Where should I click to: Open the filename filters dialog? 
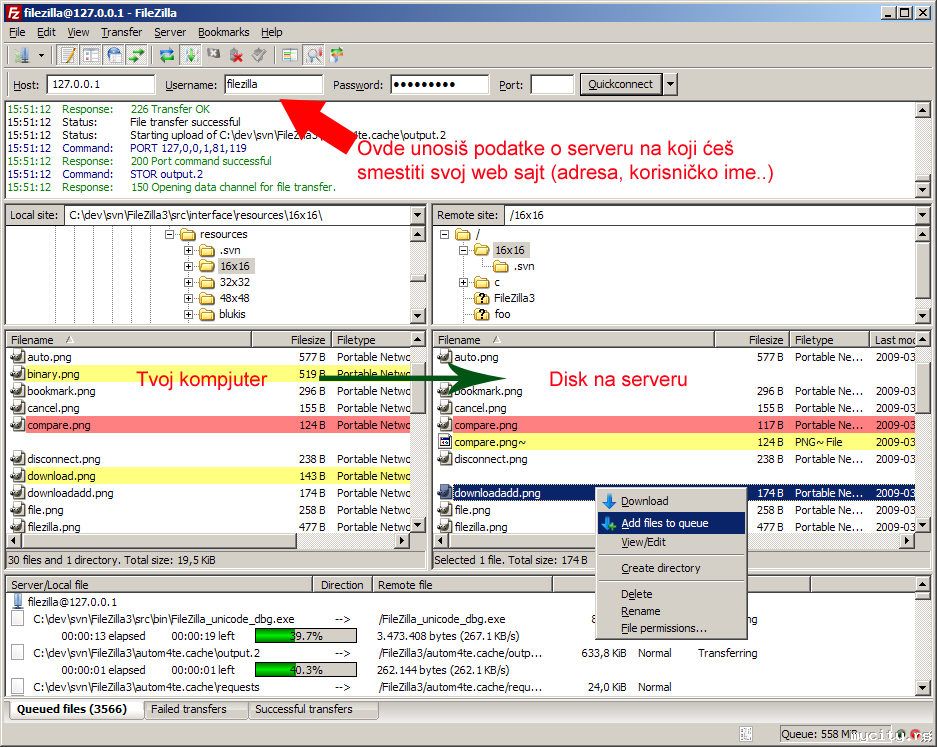(x=290, y=56)
